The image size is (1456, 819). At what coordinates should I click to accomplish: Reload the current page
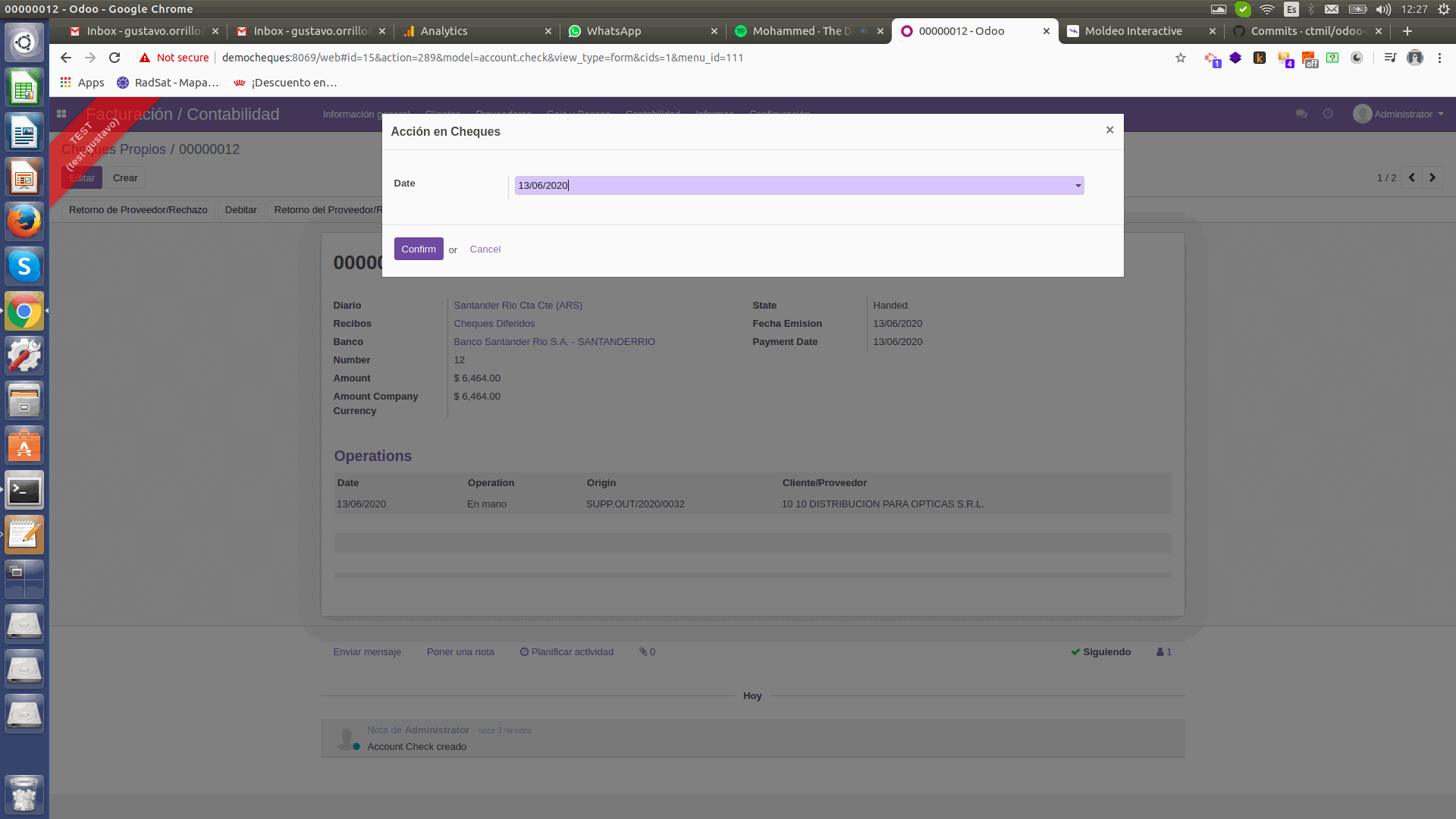pos(115,58)
